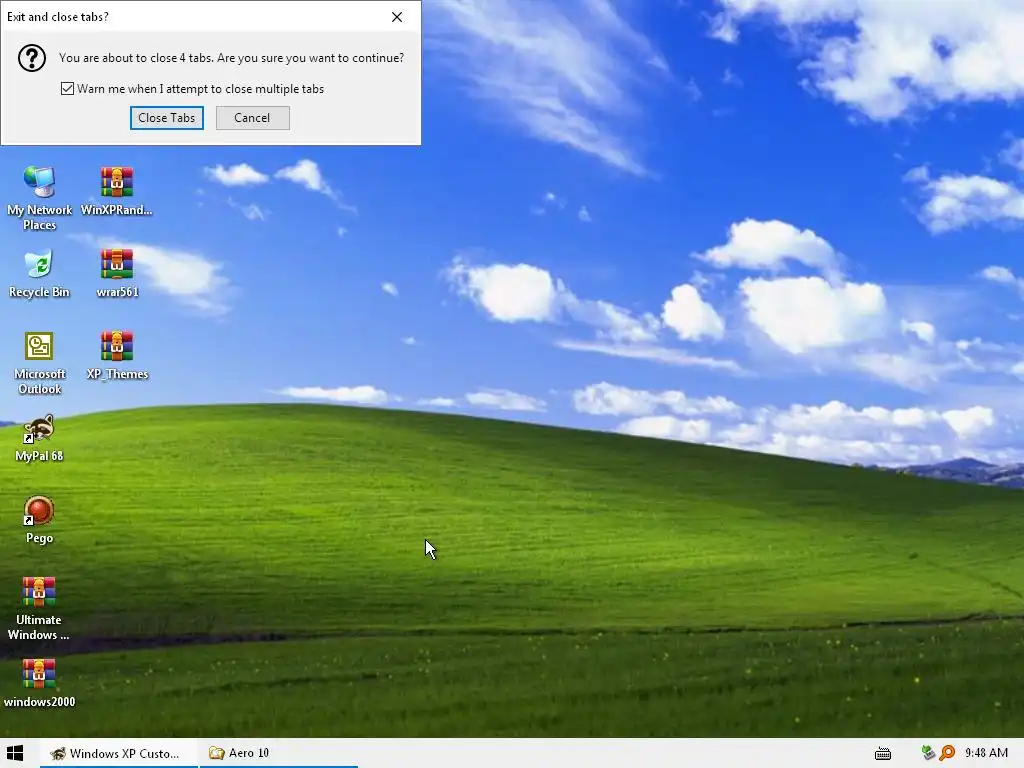Select the wrar561 installer icon
The width and height of the screenshot is (1024, 768).
pyautogui.click(x=117, y=273)
